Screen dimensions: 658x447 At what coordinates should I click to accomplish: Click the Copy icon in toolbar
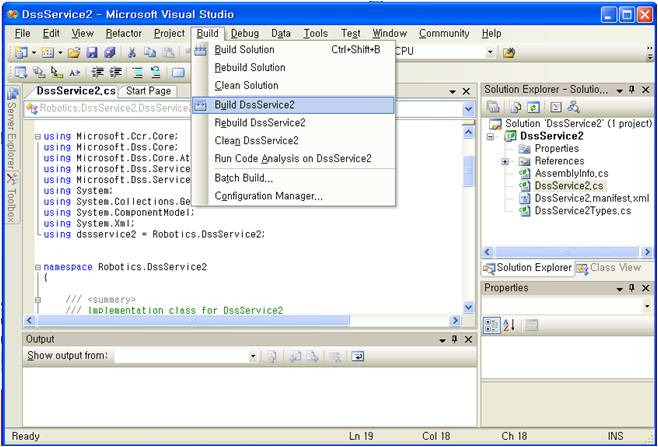click(150, 52)
